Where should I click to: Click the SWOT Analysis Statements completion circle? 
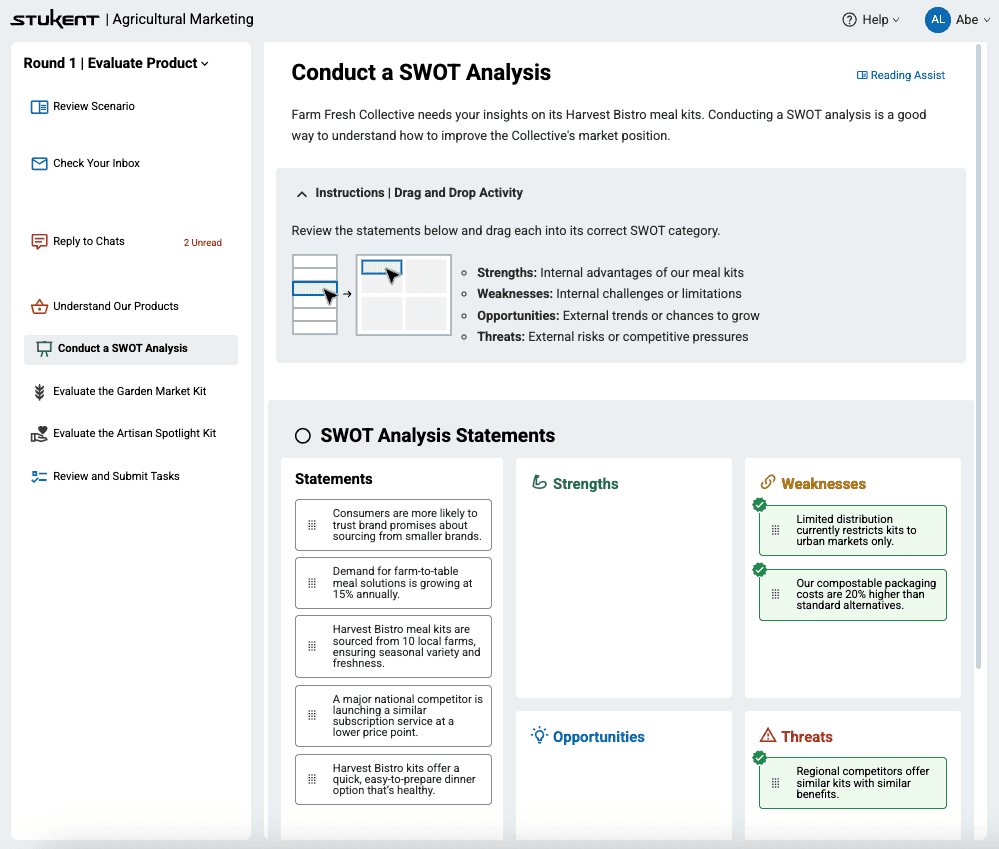click(303, 436)
